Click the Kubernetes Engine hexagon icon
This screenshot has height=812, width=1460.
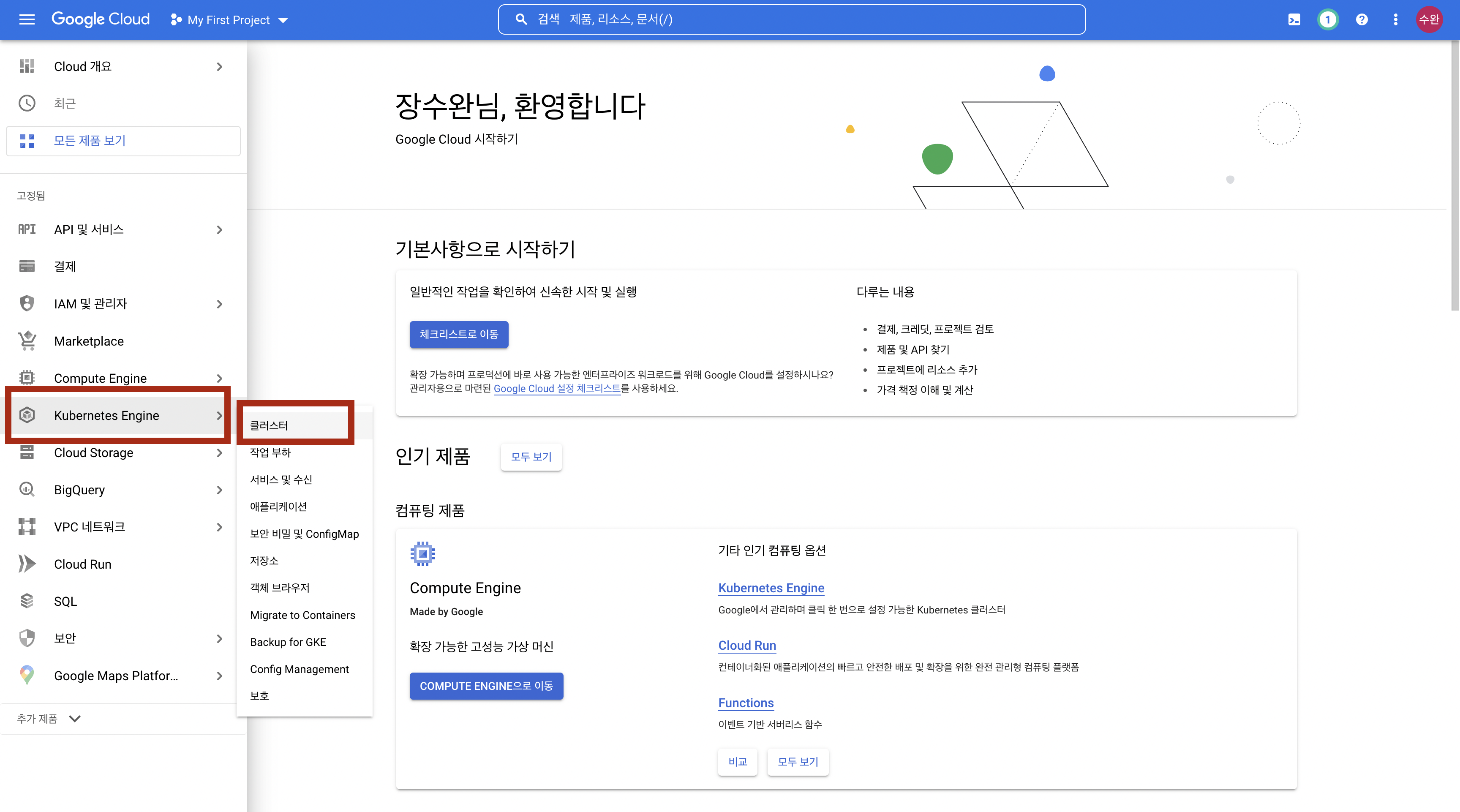27,415
